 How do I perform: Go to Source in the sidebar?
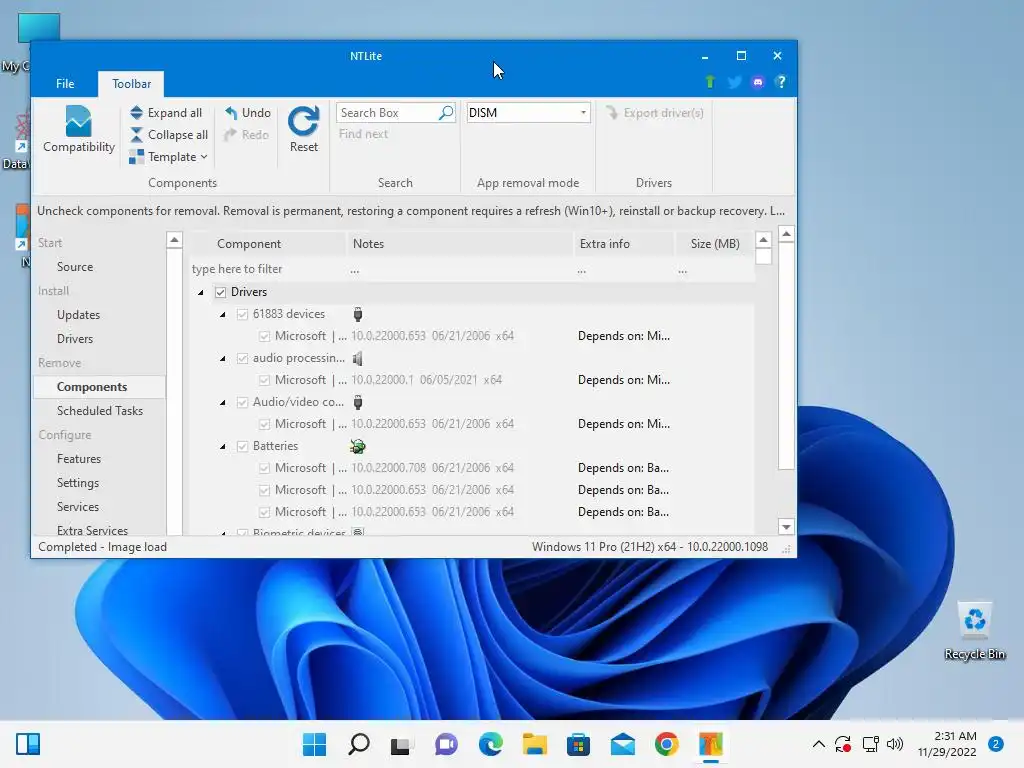75,266
